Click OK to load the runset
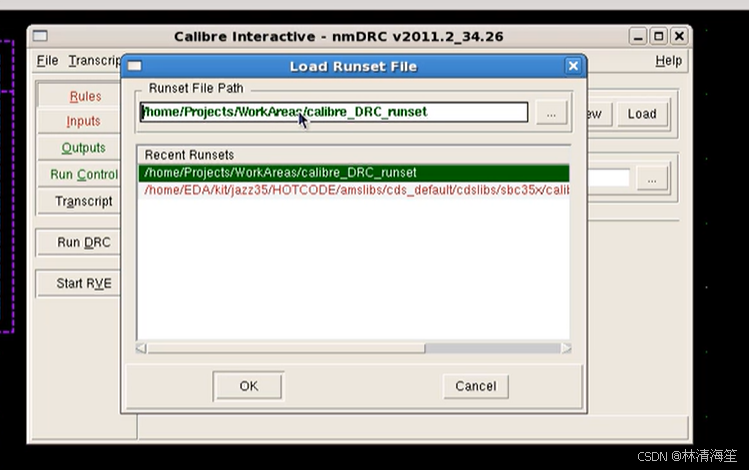Image resolution: width=749 pixels, height=470 pixels. pyautogui.click(x=248, y=386)
